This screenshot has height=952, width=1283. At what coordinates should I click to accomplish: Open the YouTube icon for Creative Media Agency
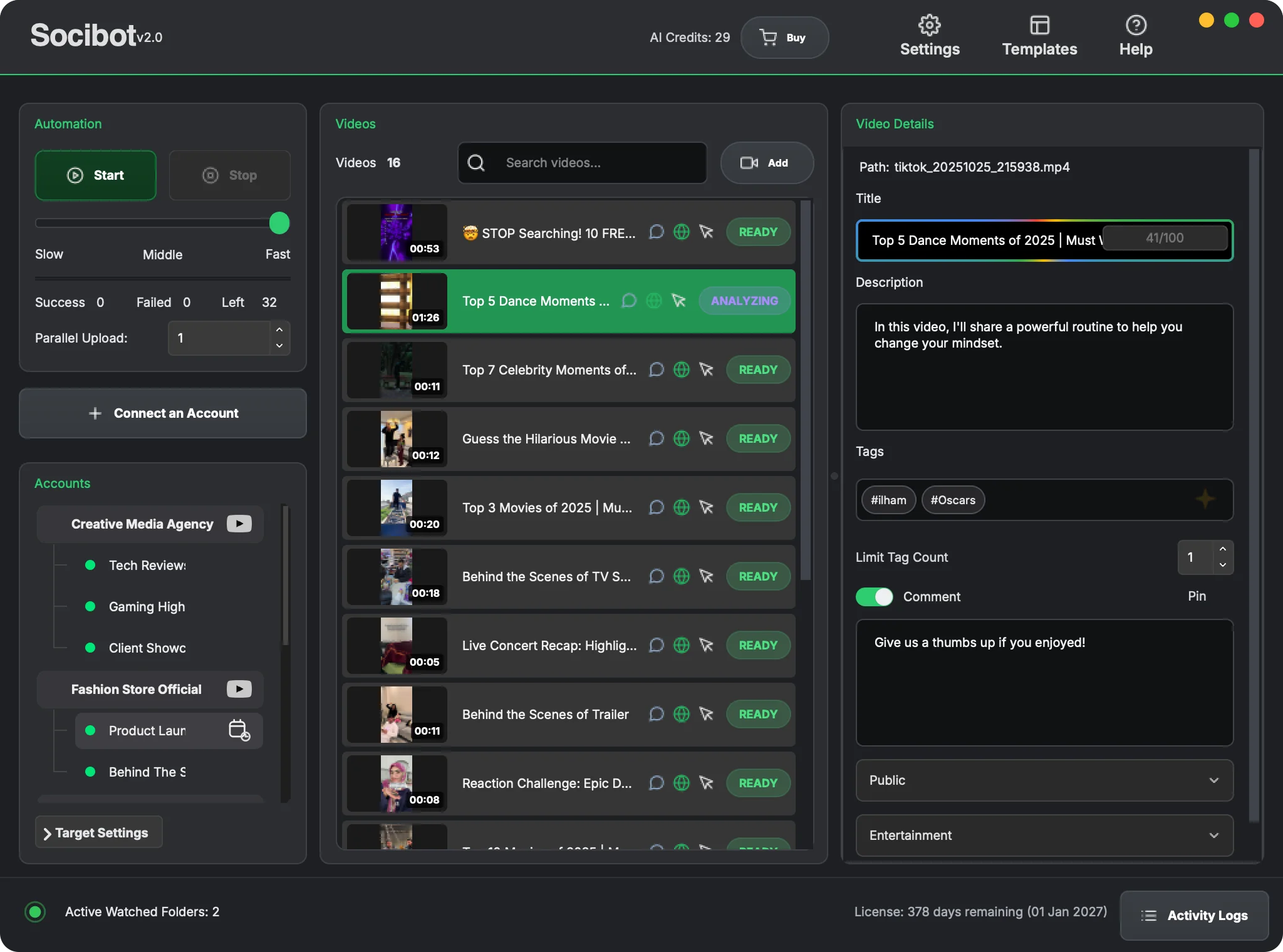click(239, 524)
